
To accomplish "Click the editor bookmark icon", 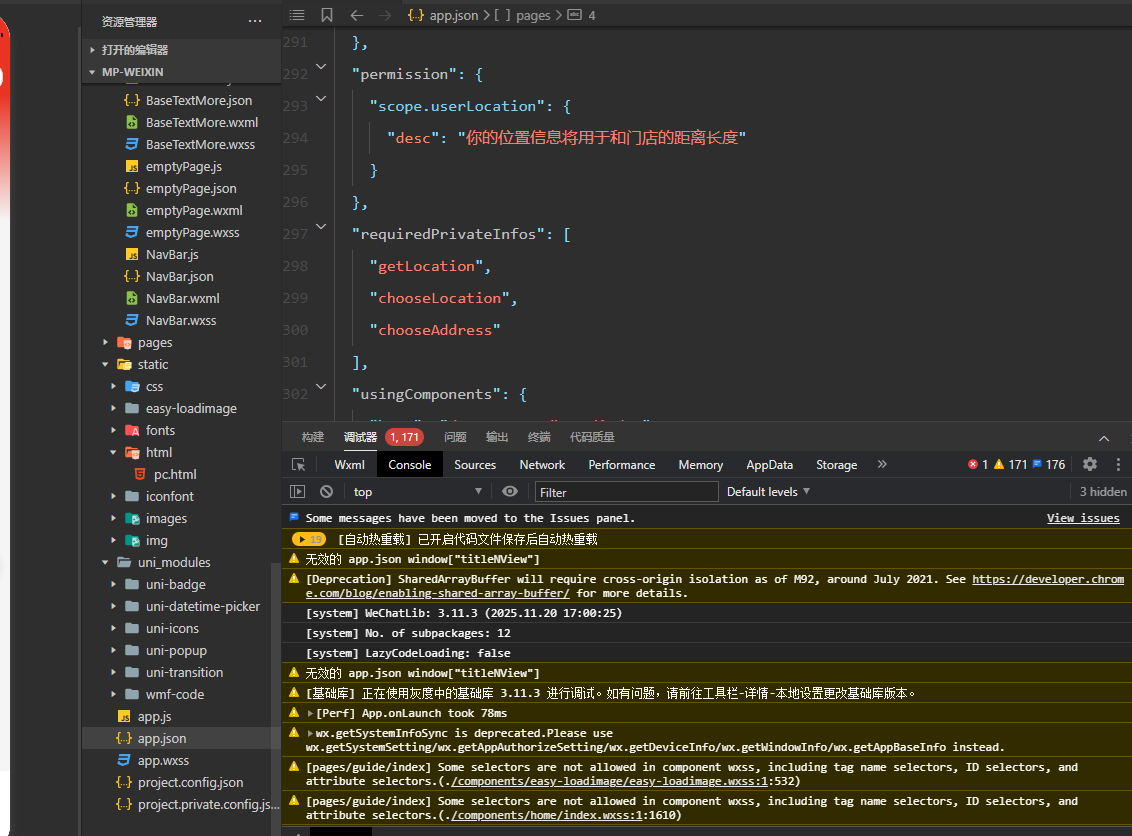I will coord(327,15).
